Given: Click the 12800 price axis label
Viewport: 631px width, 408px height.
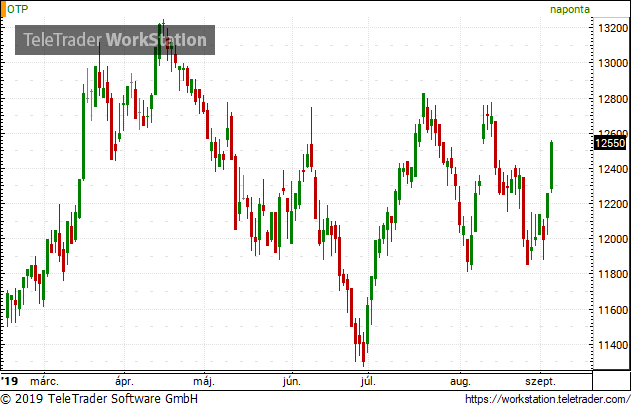Looking at the screenshot, I should (x=613, y=99).
